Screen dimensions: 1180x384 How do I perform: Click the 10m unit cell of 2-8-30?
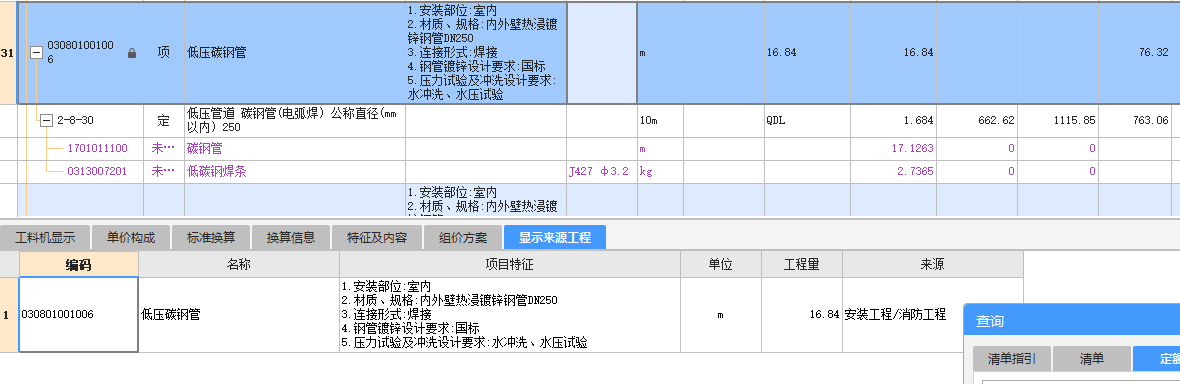(660, 120)
